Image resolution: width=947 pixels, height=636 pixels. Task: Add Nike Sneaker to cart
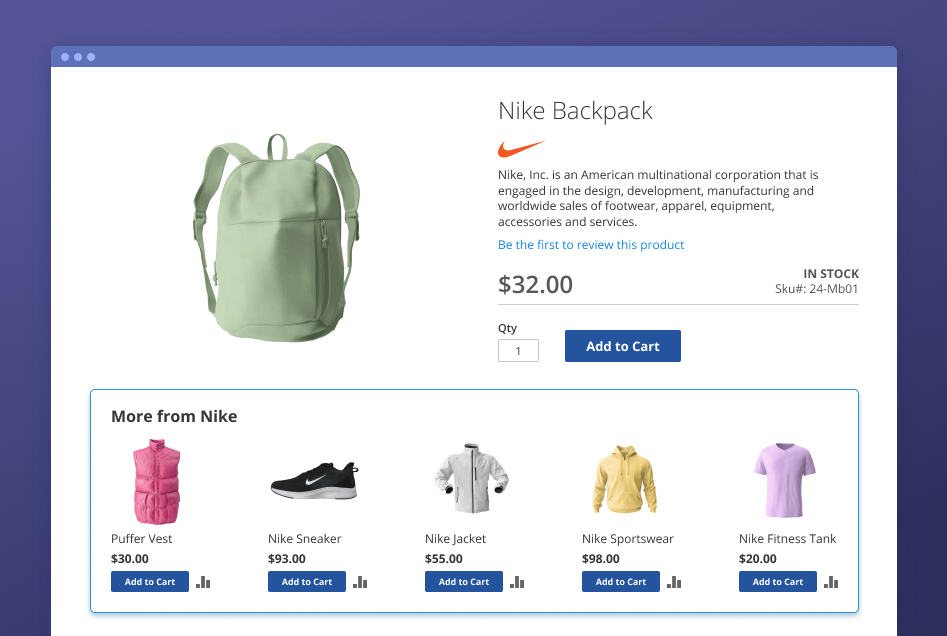point(307,582)
